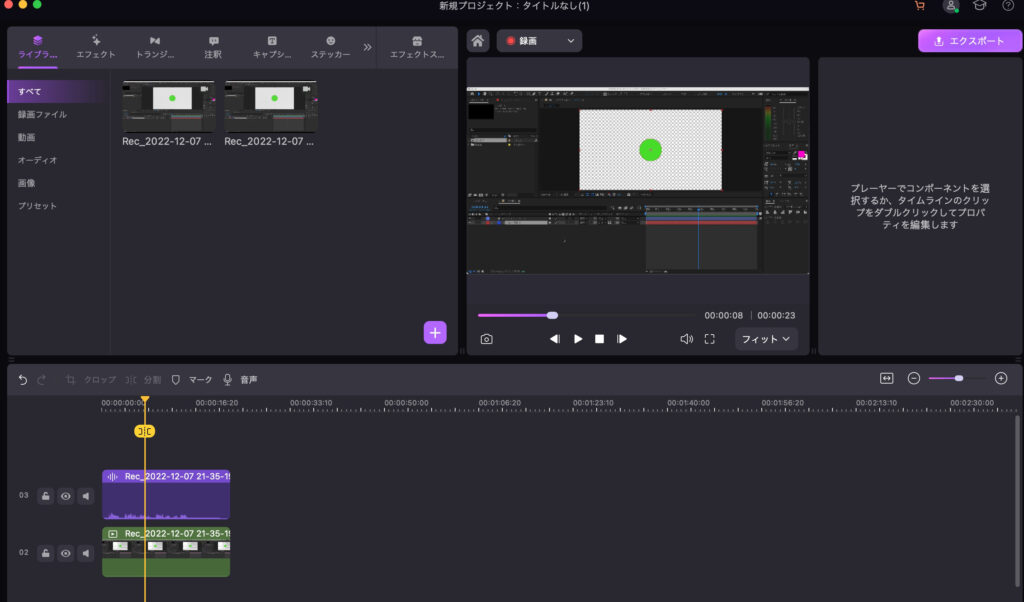Click the player progress slider handle

(x=552, y=315)
